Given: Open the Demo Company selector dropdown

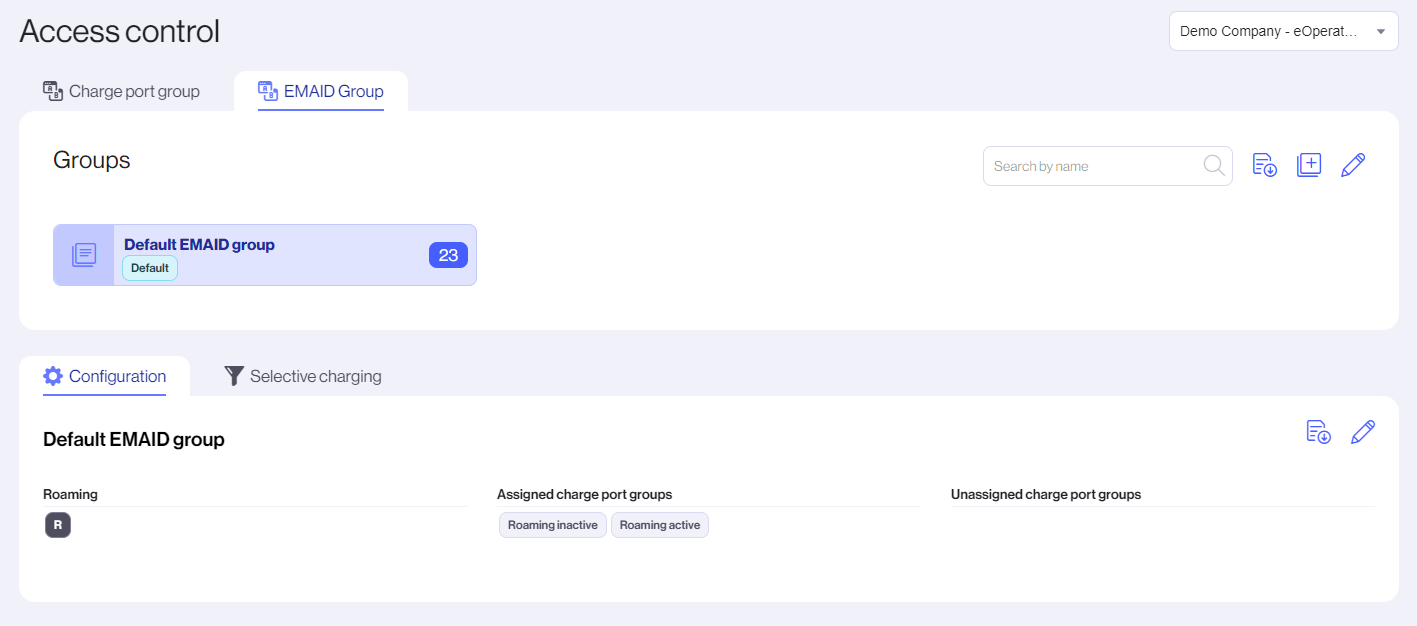Looking at the screenshot, I should [1283, 31].
